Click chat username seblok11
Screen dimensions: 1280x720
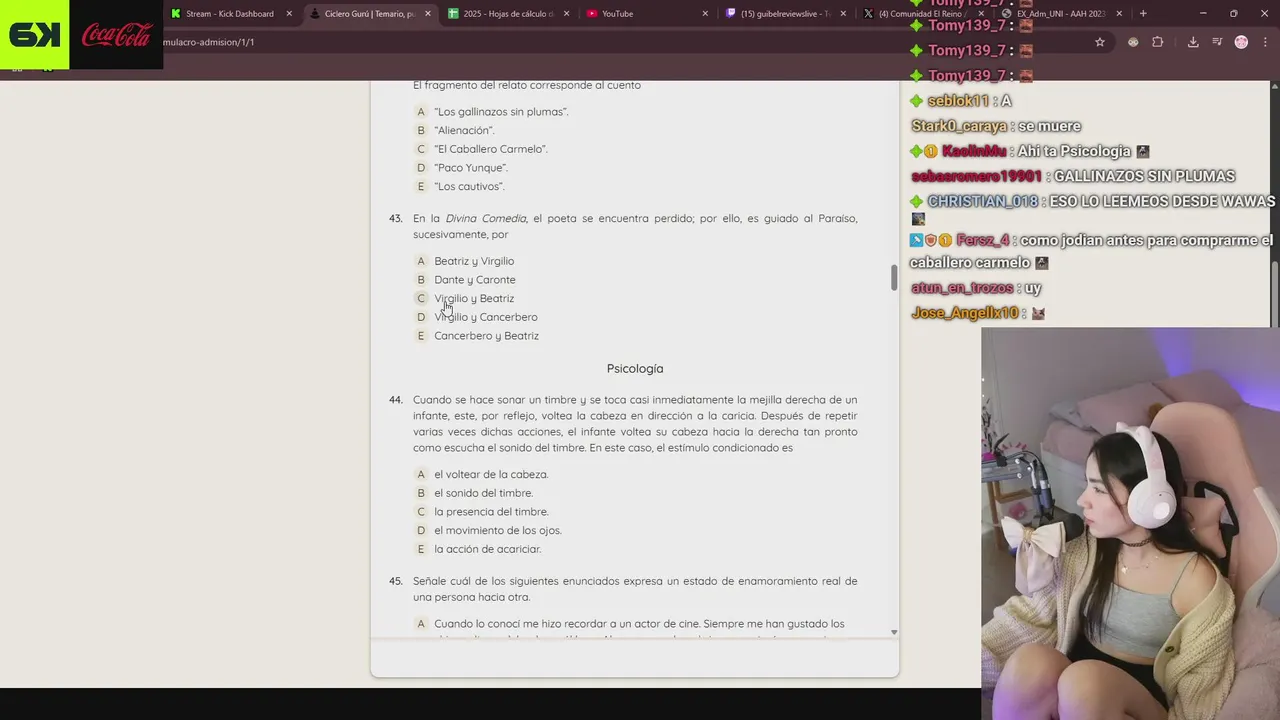[x=958, y=101]
